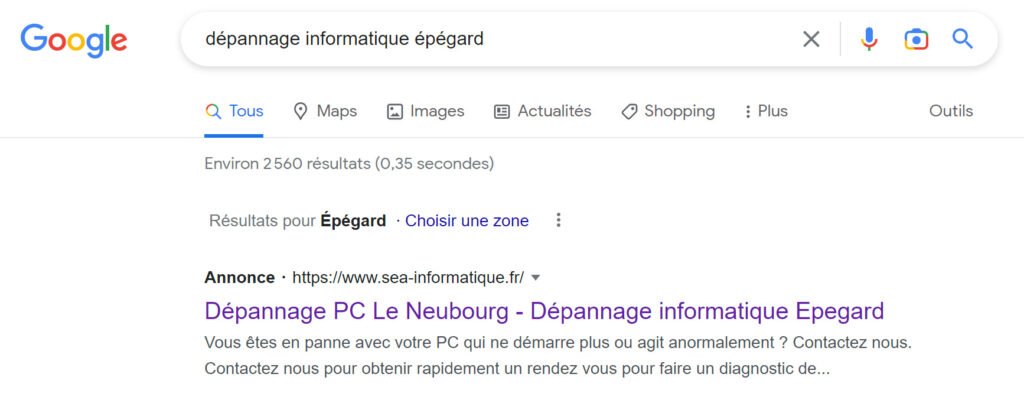Open the Outils search tools
Viewport: 1024px width, 400px height.
(951, 111)
